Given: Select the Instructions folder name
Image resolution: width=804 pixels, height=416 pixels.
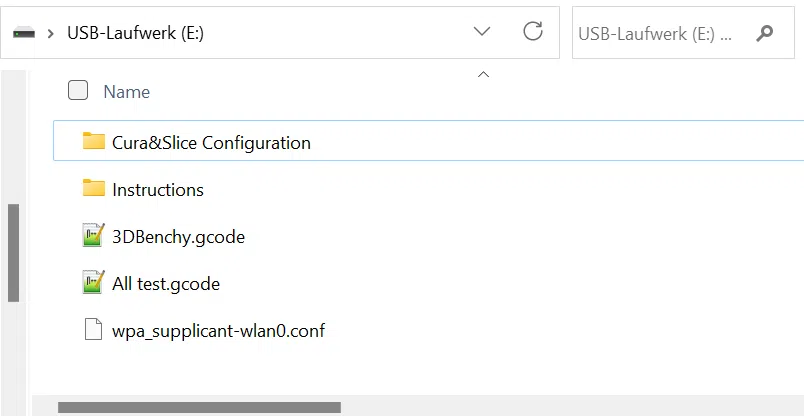Looking at the screenshot, I should 158,190.
